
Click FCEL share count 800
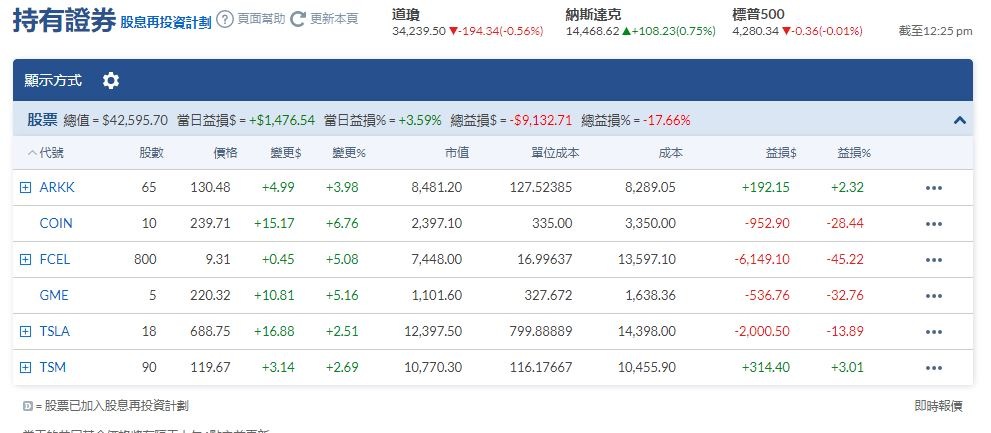pyautogui.click(x=145, y=259)
